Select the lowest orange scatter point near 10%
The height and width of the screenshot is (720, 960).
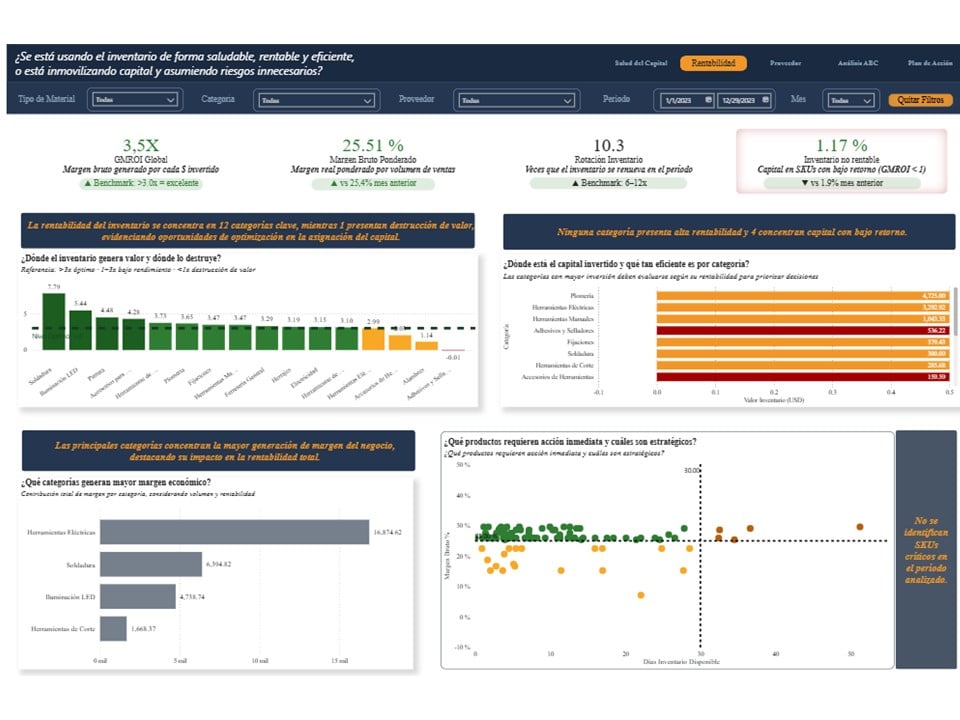point(640,595)
